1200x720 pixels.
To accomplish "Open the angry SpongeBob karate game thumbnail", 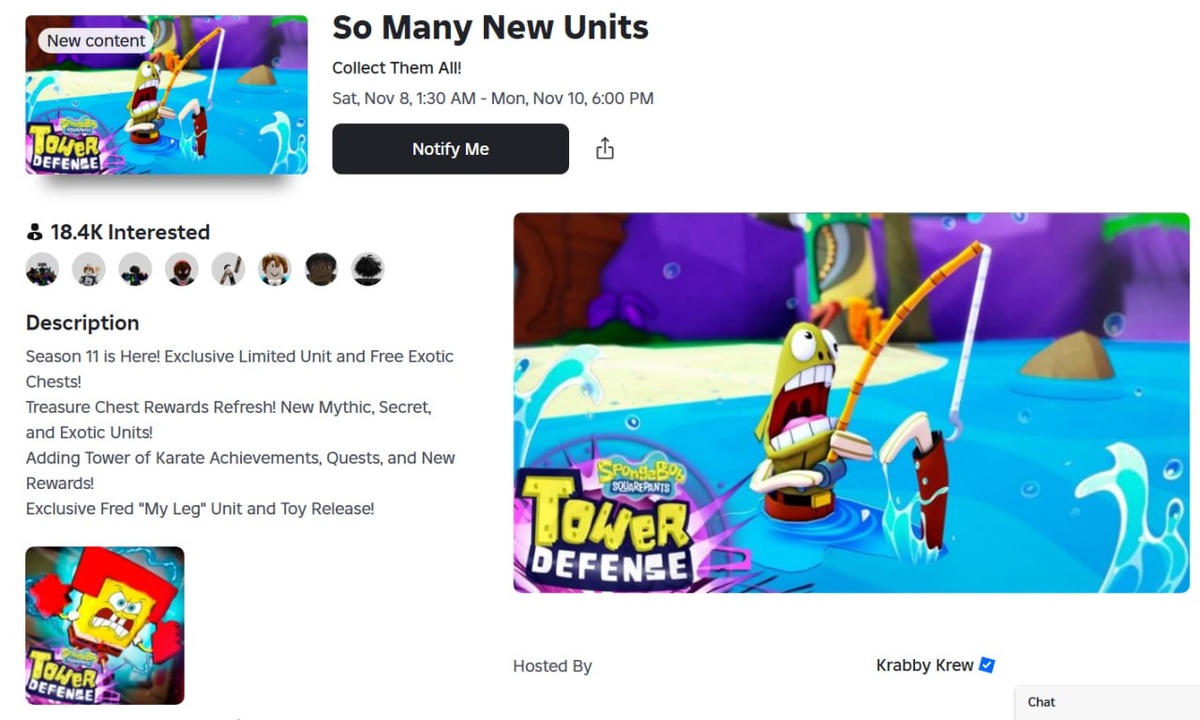I will point(105,625).
